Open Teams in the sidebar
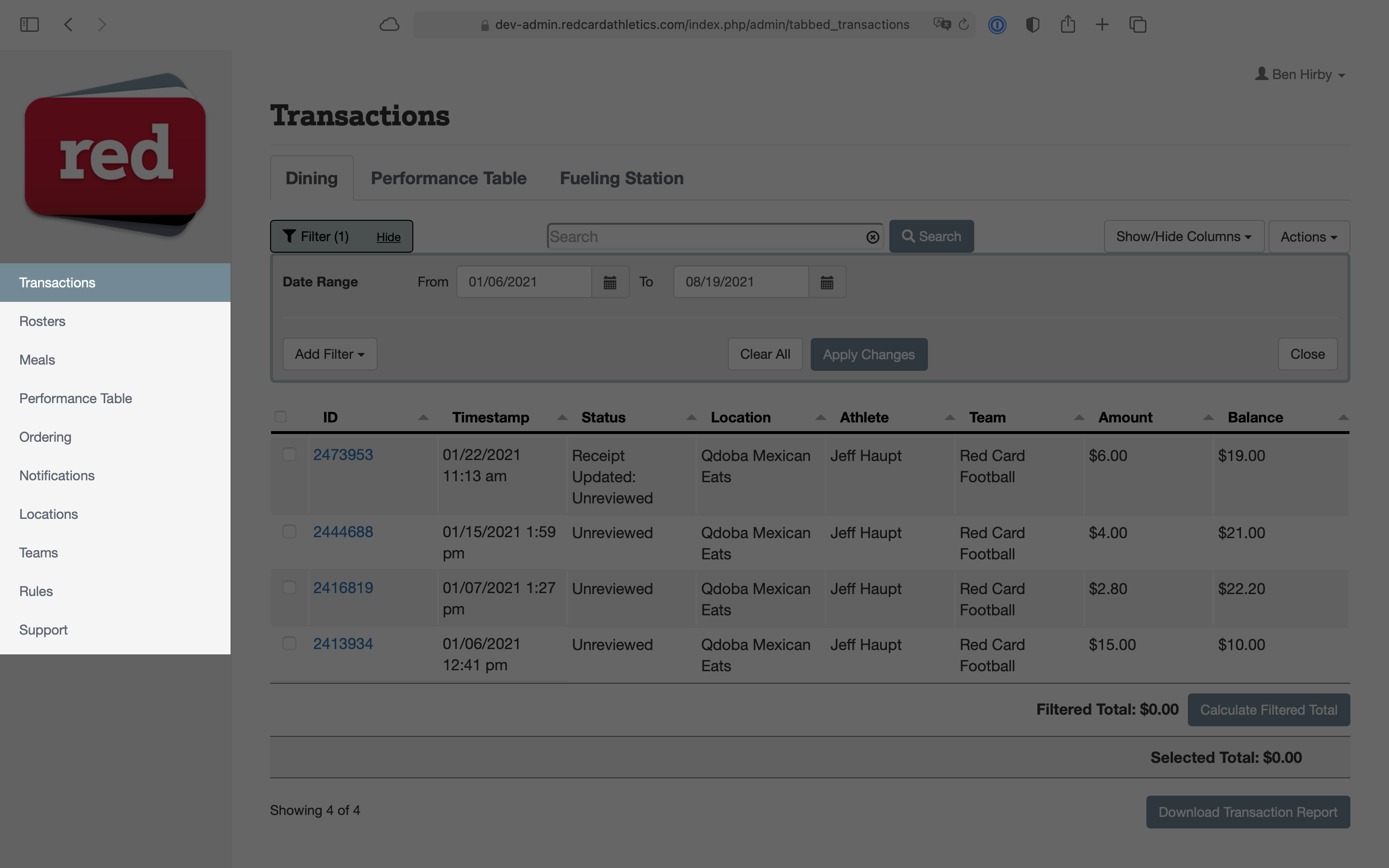 click(115, 552)
